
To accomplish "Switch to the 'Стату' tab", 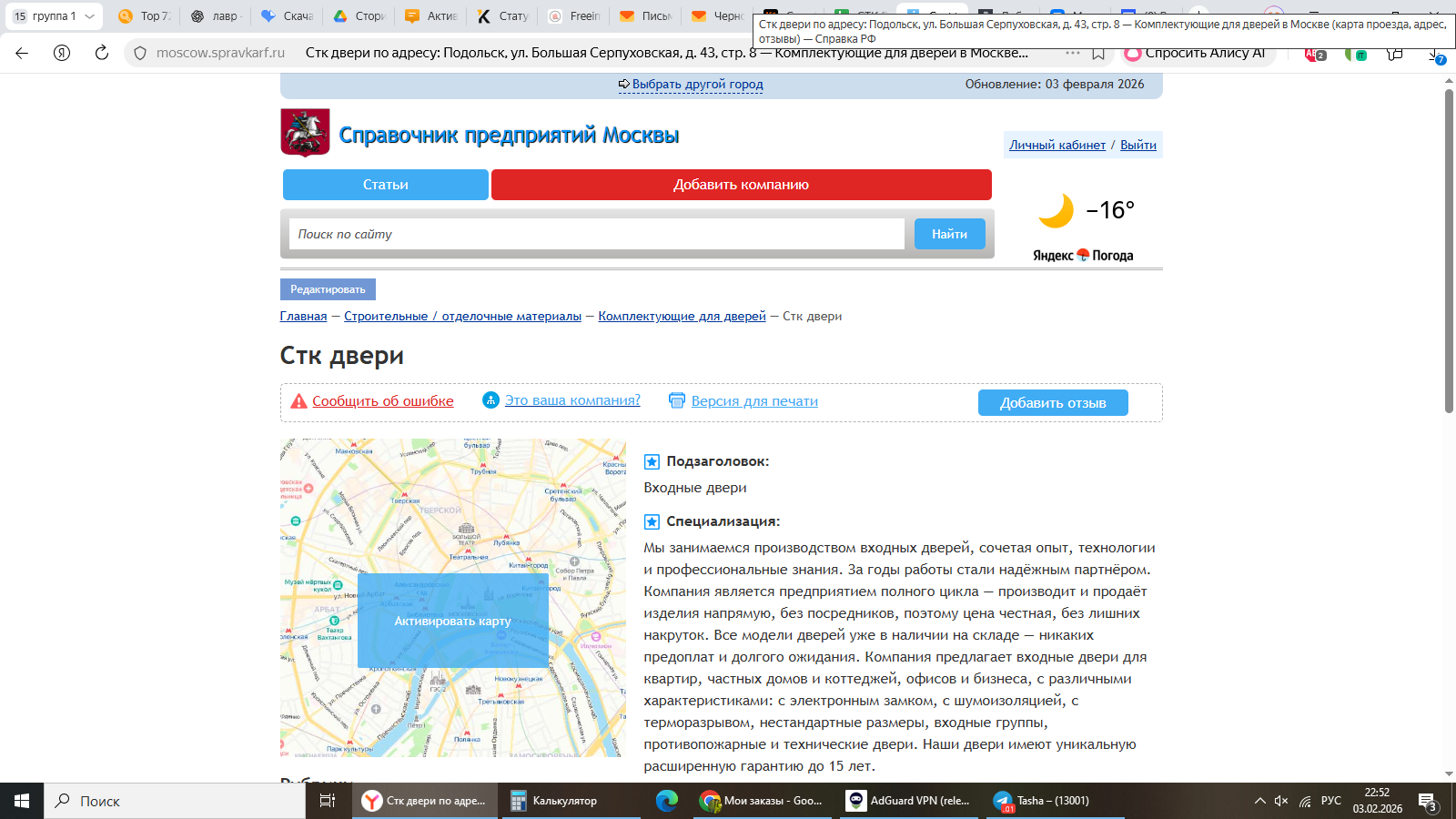I will 502,16.
